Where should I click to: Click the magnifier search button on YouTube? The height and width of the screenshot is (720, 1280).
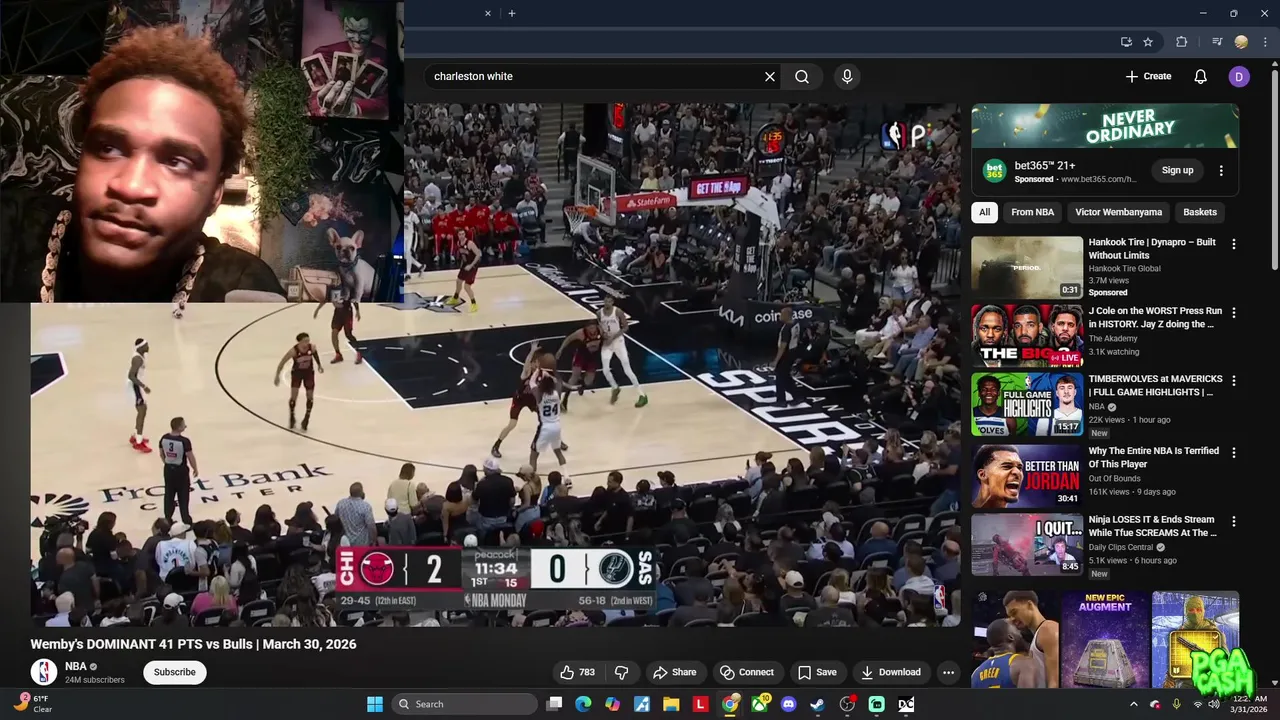(x=802, y=76)
